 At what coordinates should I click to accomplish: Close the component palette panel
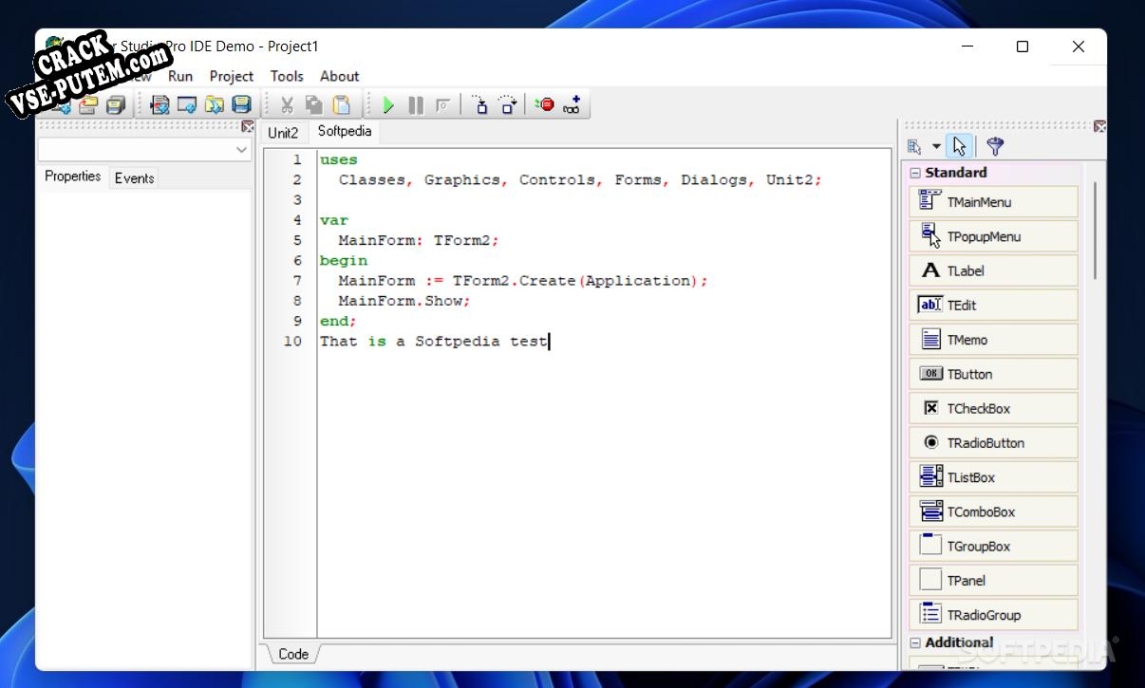tap(1099, 126)
